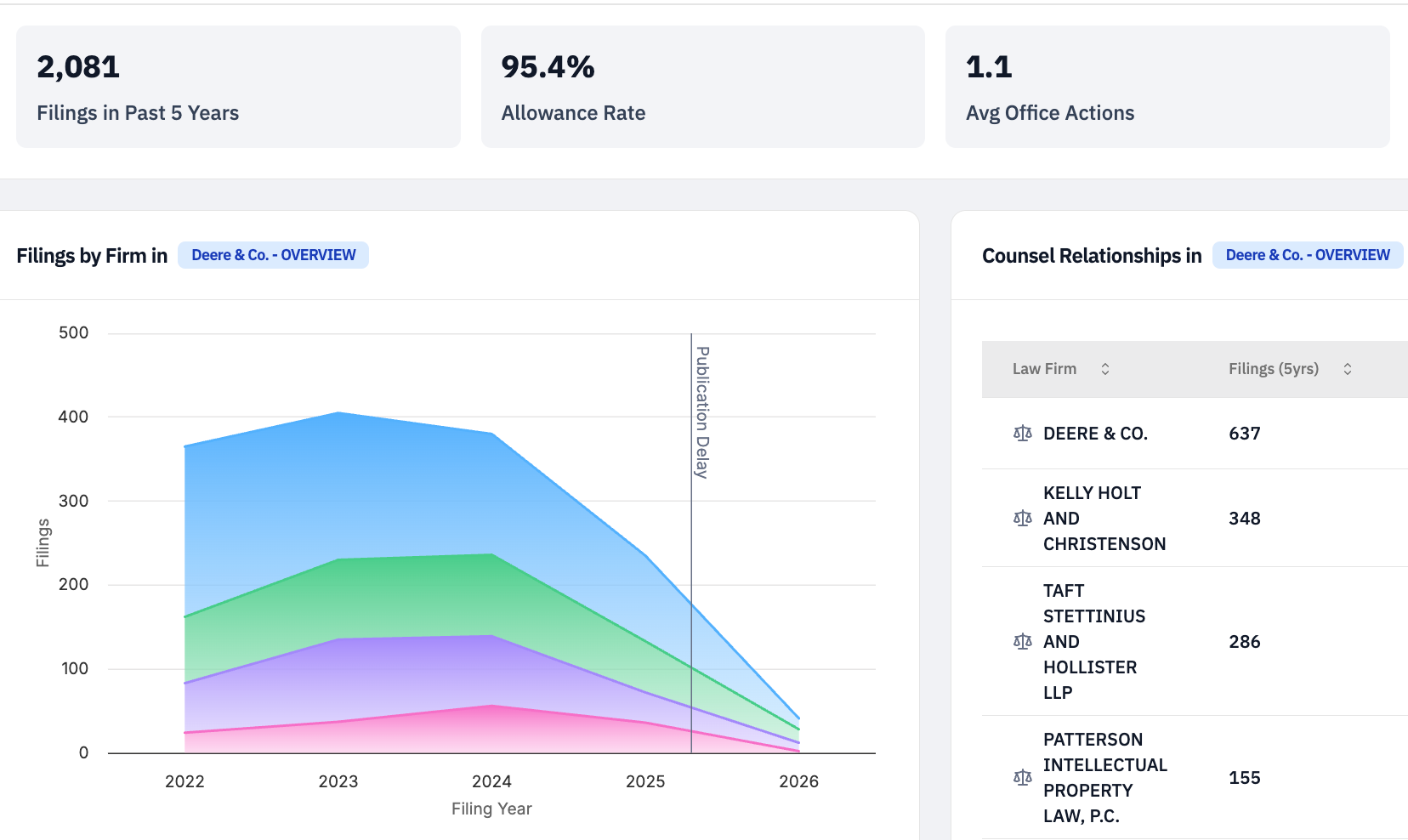Click the Counsel Relationships in heading
1408x840 pixels.
click(x=1092, y=256)
